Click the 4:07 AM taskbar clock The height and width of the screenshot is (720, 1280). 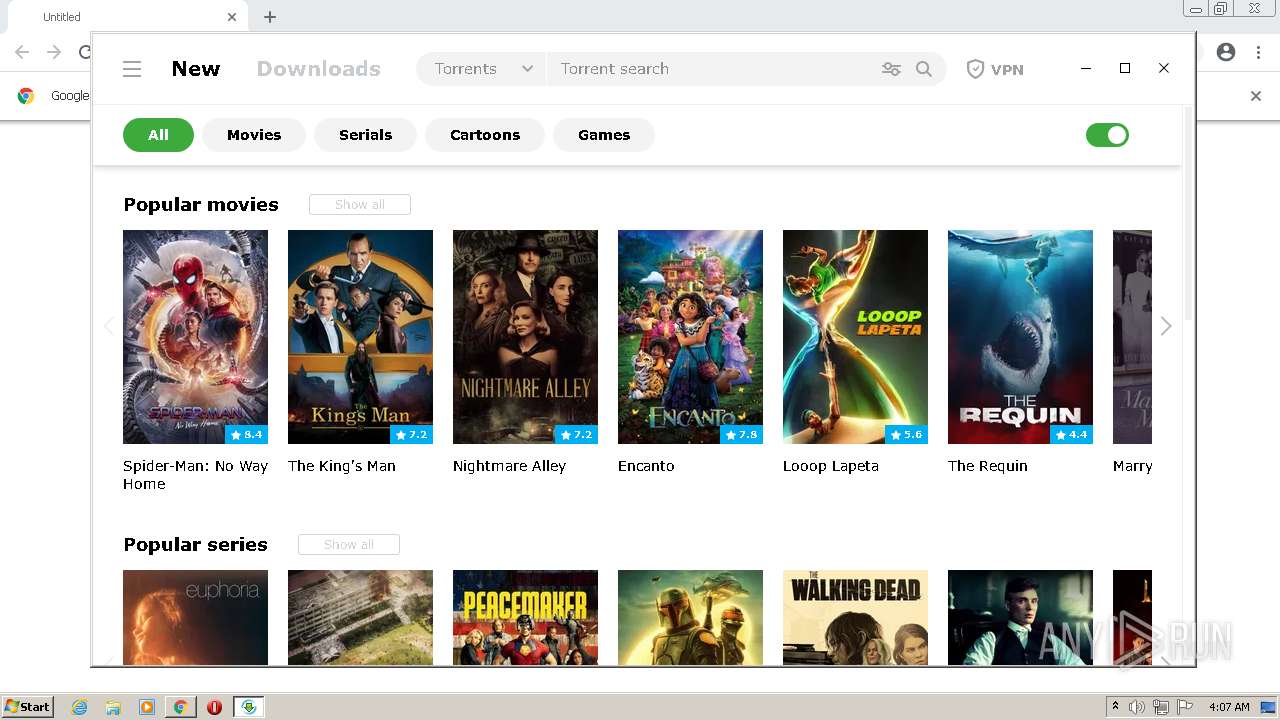point(1229,707)
